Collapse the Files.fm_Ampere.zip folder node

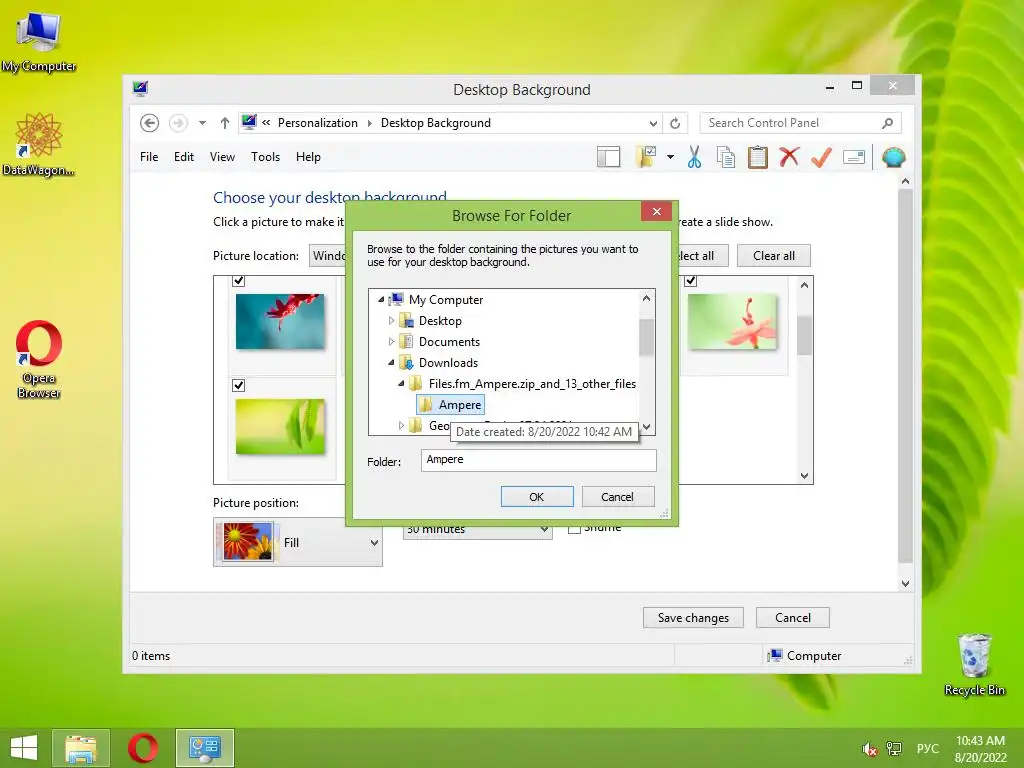point(401,383)
